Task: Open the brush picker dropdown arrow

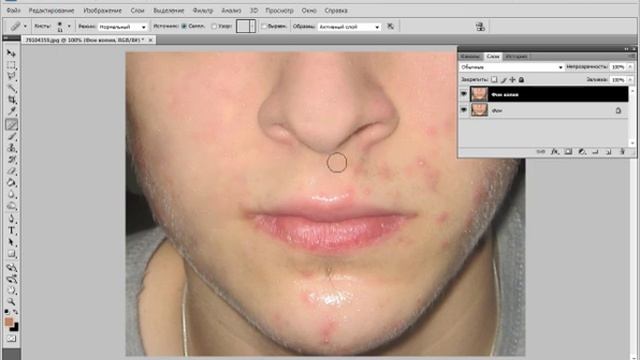Action: click(69, 27)
